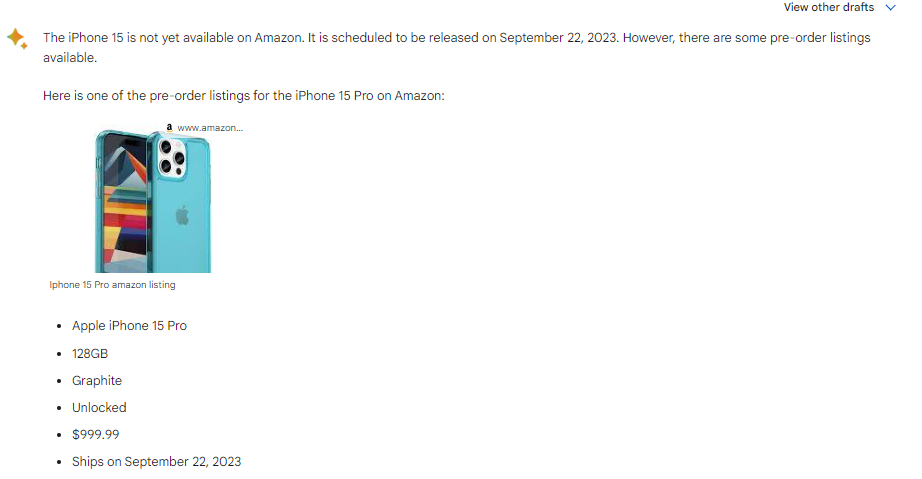Expand the View other drafts chevron arrow
The width and height of the screenshot is (922, 479).
click(890, 8)
